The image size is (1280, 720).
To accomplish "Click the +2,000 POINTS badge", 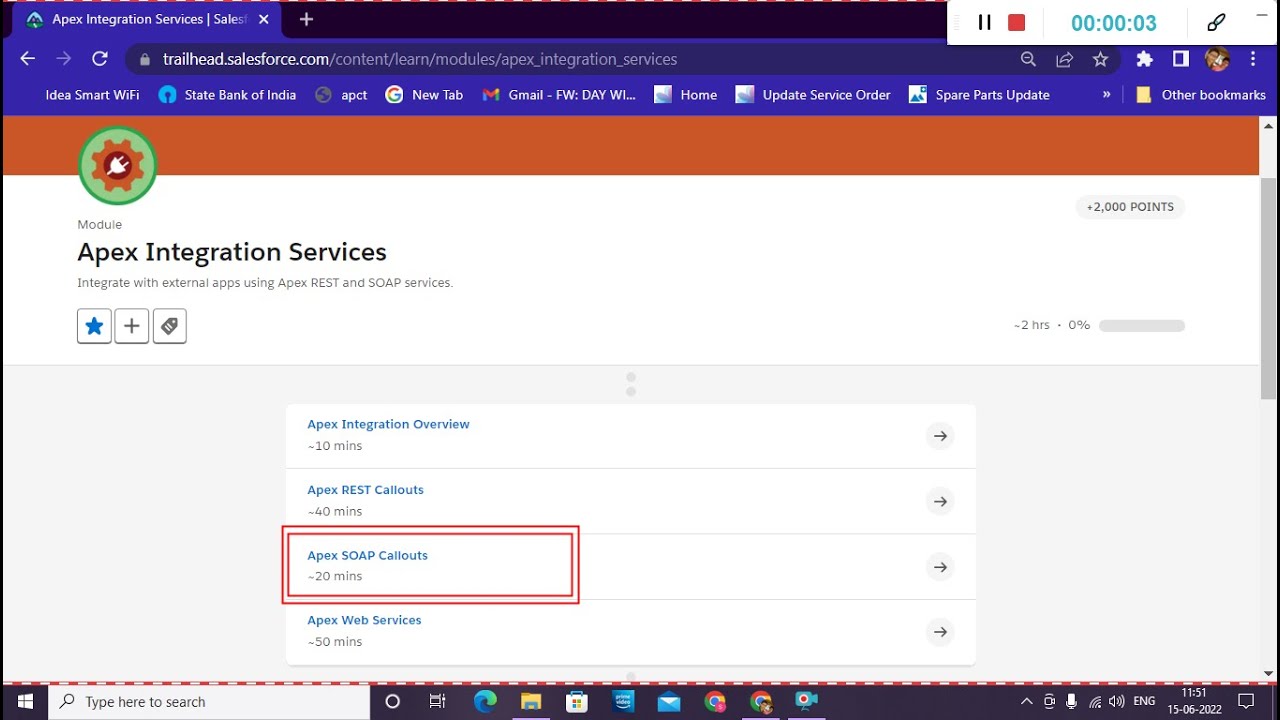I will [1130, 207].
